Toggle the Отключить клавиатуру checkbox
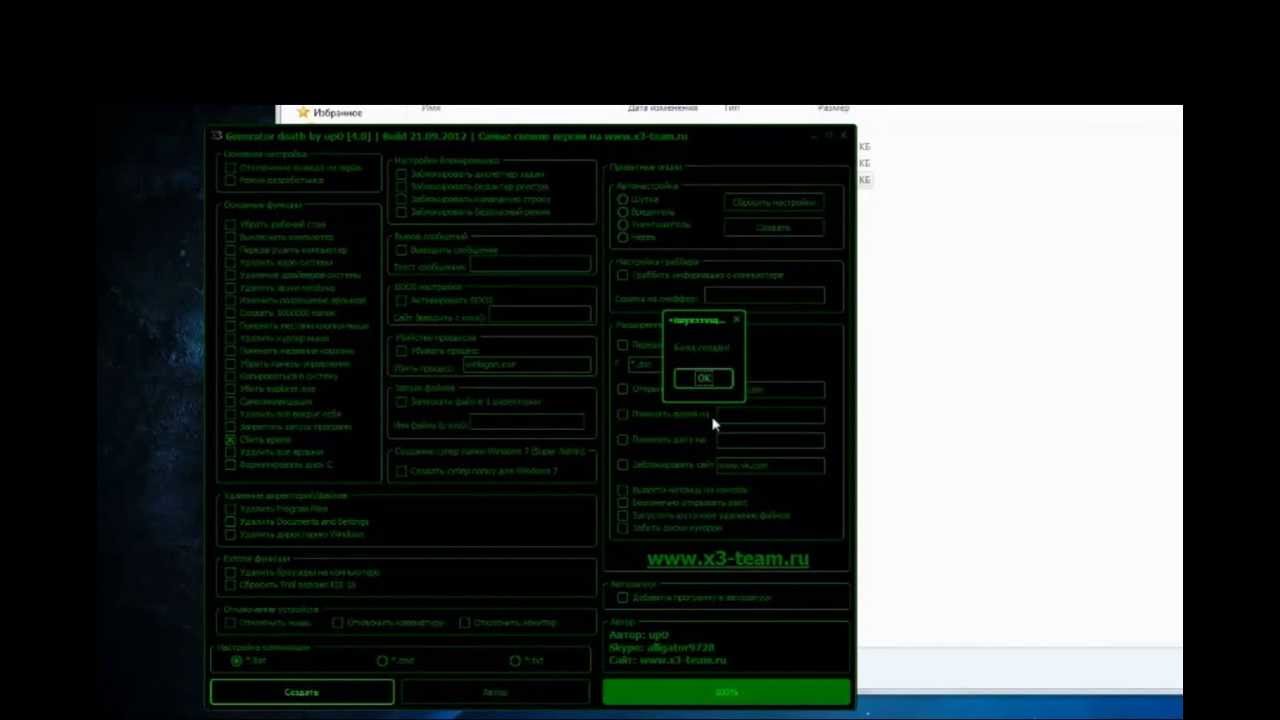Screen dimensions: 1280x720 tap(338, 623)
